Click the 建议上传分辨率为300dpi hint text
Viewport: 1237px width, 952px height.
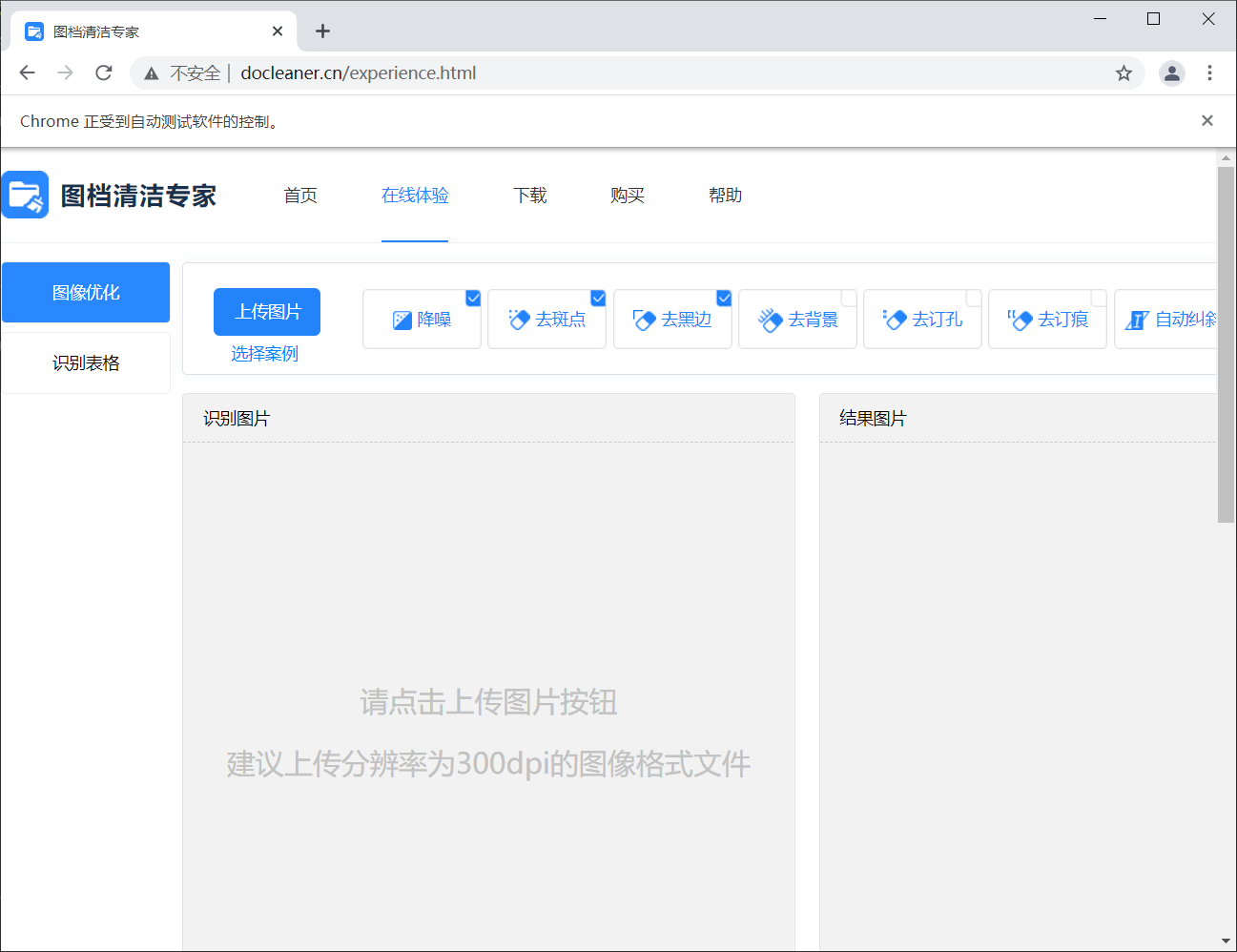click(x=488, y=764)
